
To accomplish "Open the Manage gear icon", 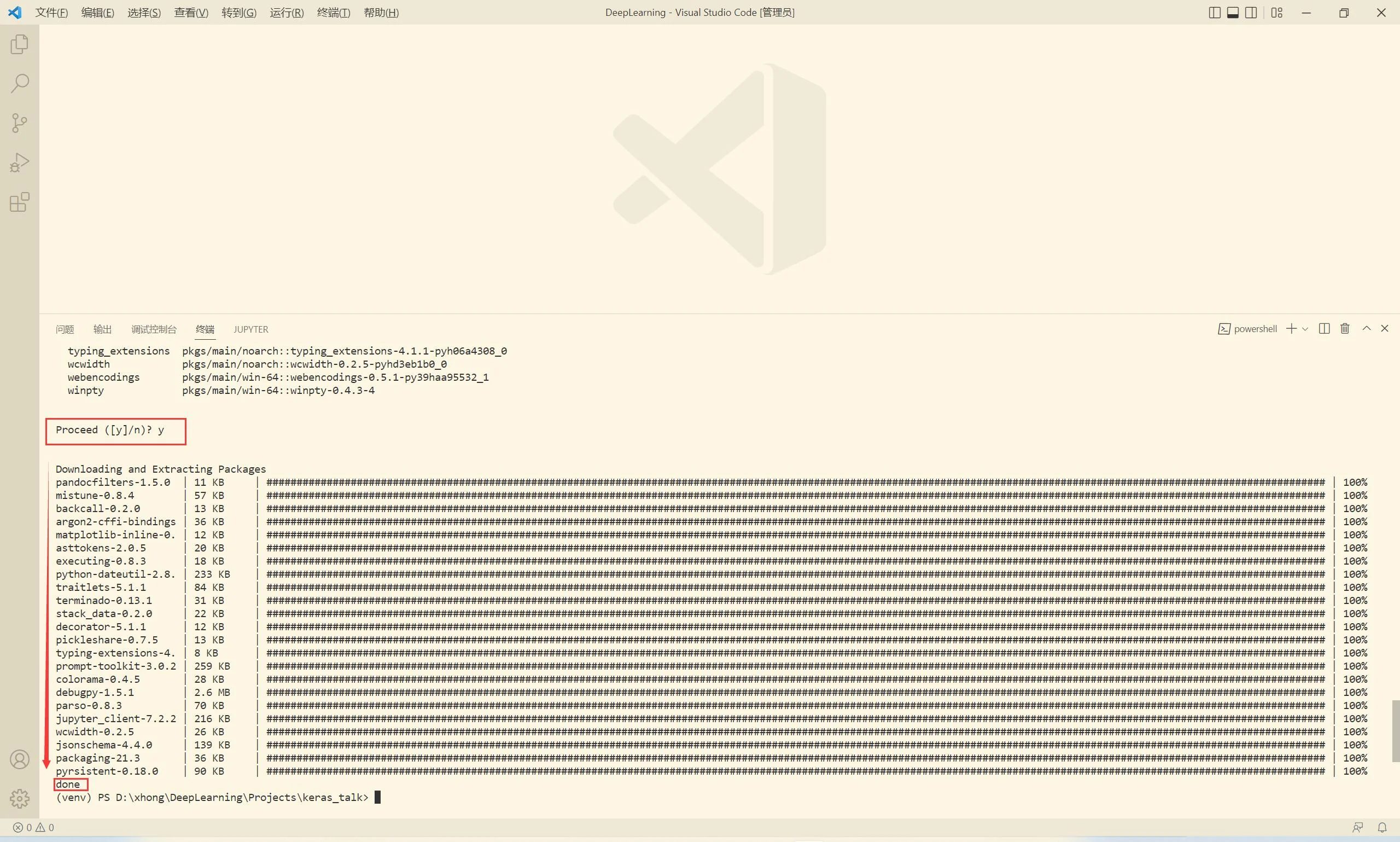I will [19, 798].
